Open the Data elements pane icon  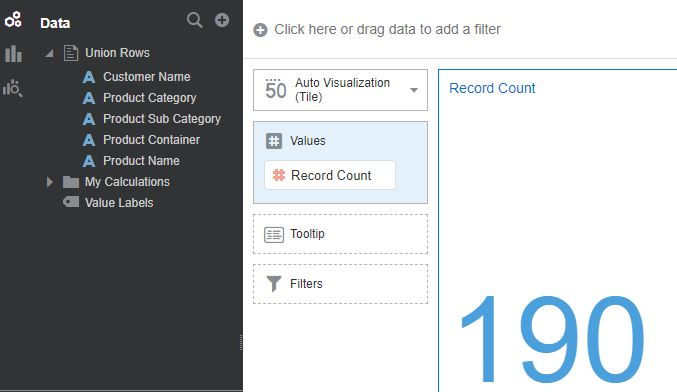pos(13,19)
